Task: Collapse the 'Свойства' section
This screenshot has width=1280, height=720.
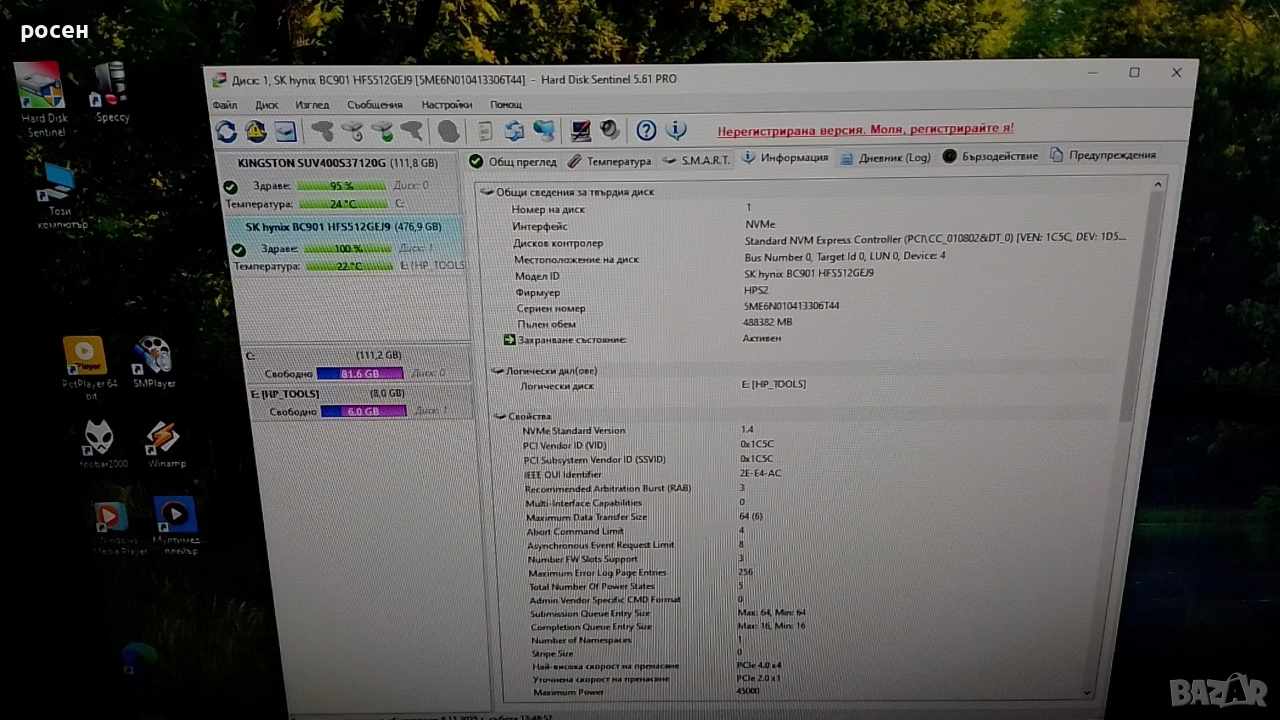Action: [499, 416]
